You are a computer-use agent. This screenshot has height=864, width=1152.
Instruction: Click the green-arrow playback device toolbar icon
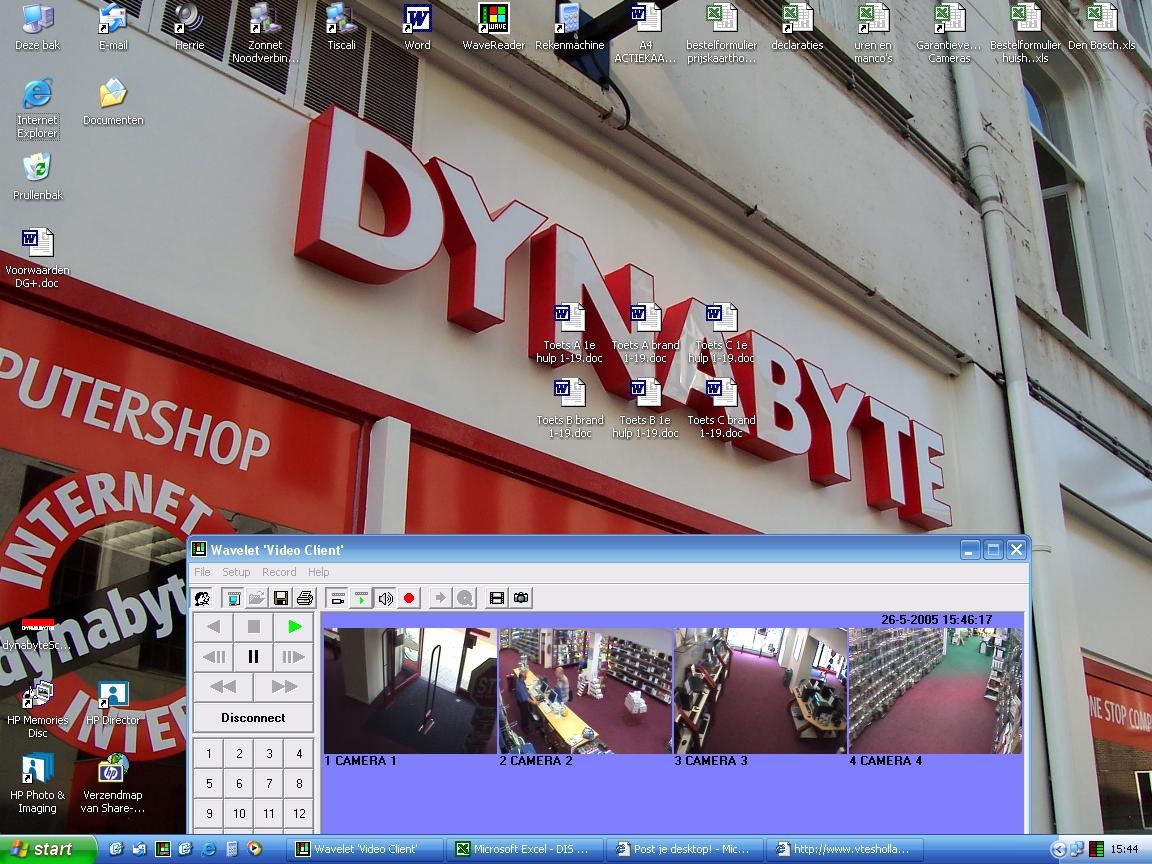[x=361, y=598]
